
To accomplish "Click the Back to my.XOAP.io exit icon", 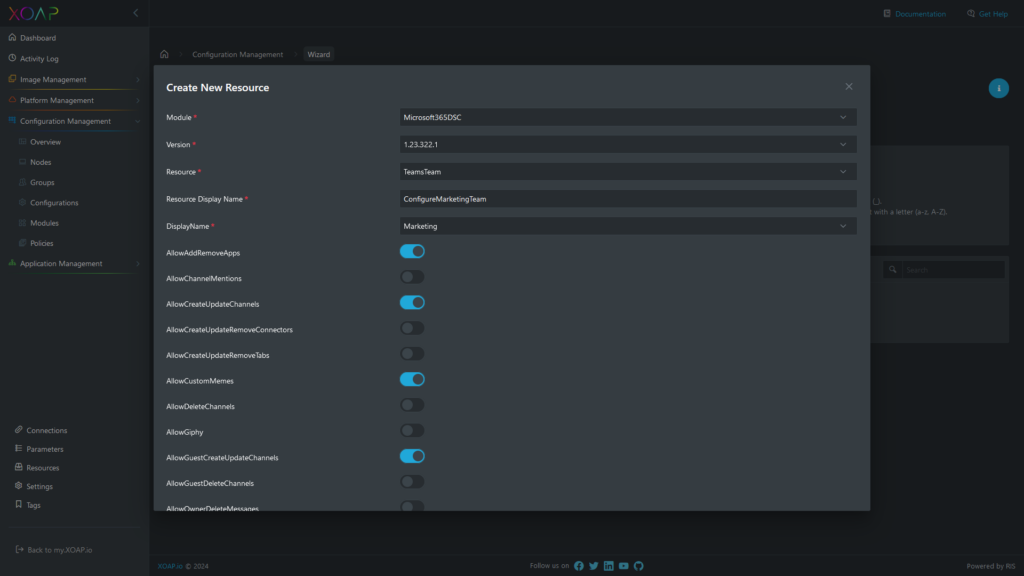I will pyautogui.click(x=20, y=549).
